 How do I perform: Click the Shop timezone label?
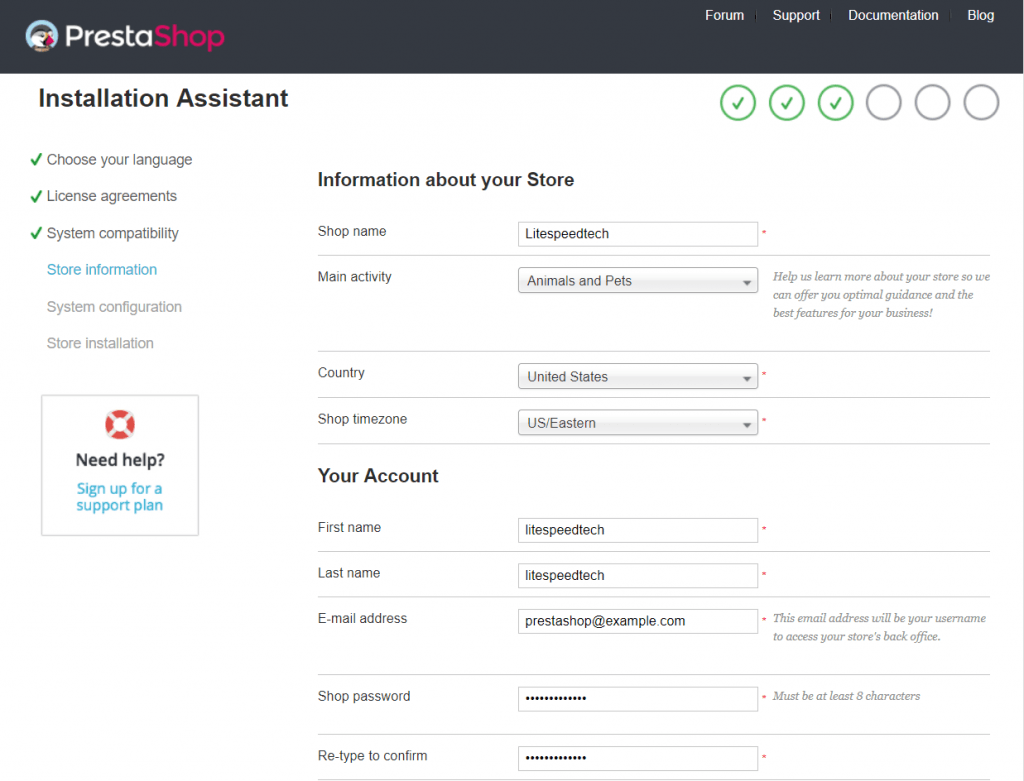click(x=362, y=419)
